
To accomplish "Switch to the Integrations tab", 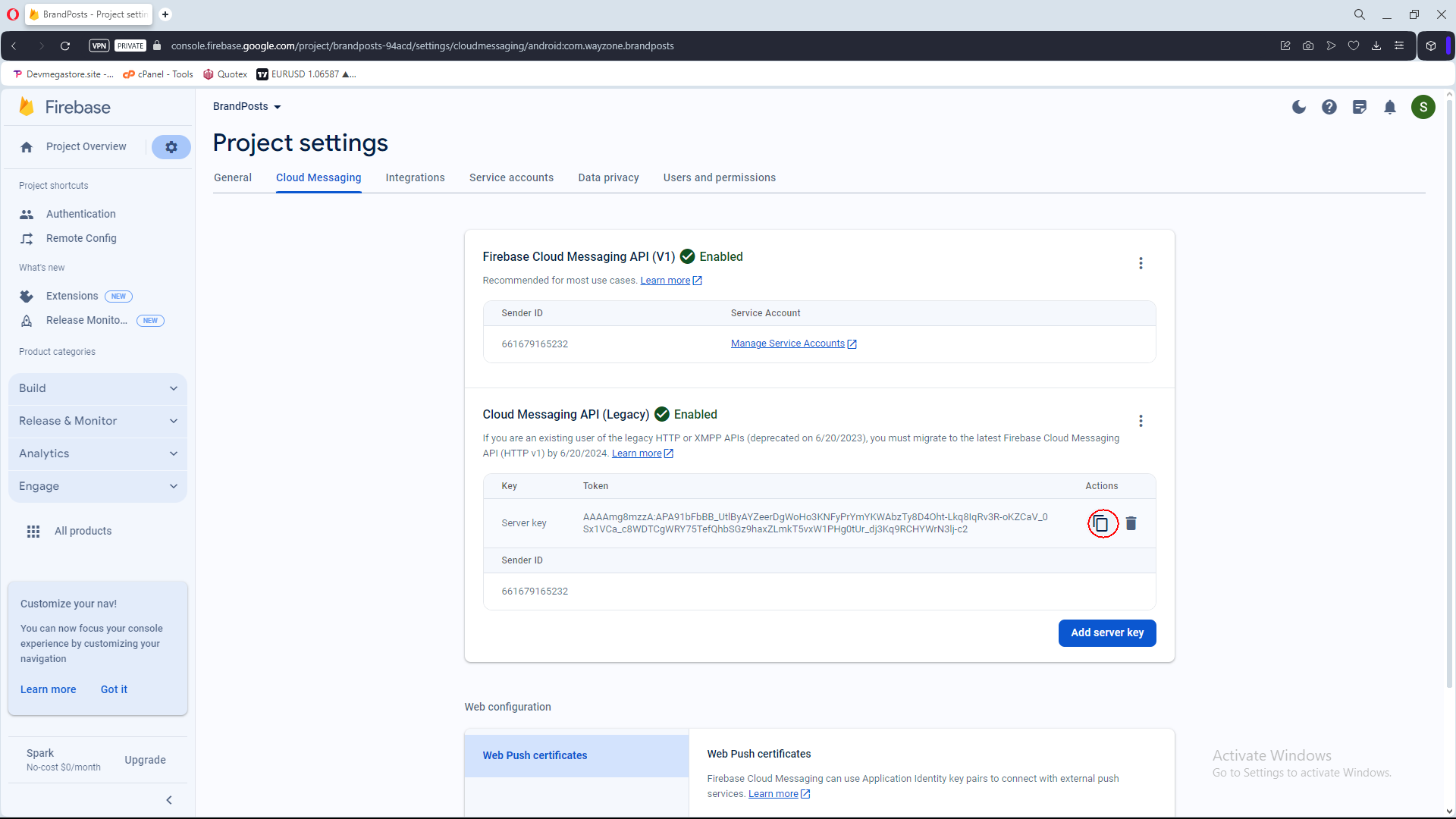I will 415,177.
